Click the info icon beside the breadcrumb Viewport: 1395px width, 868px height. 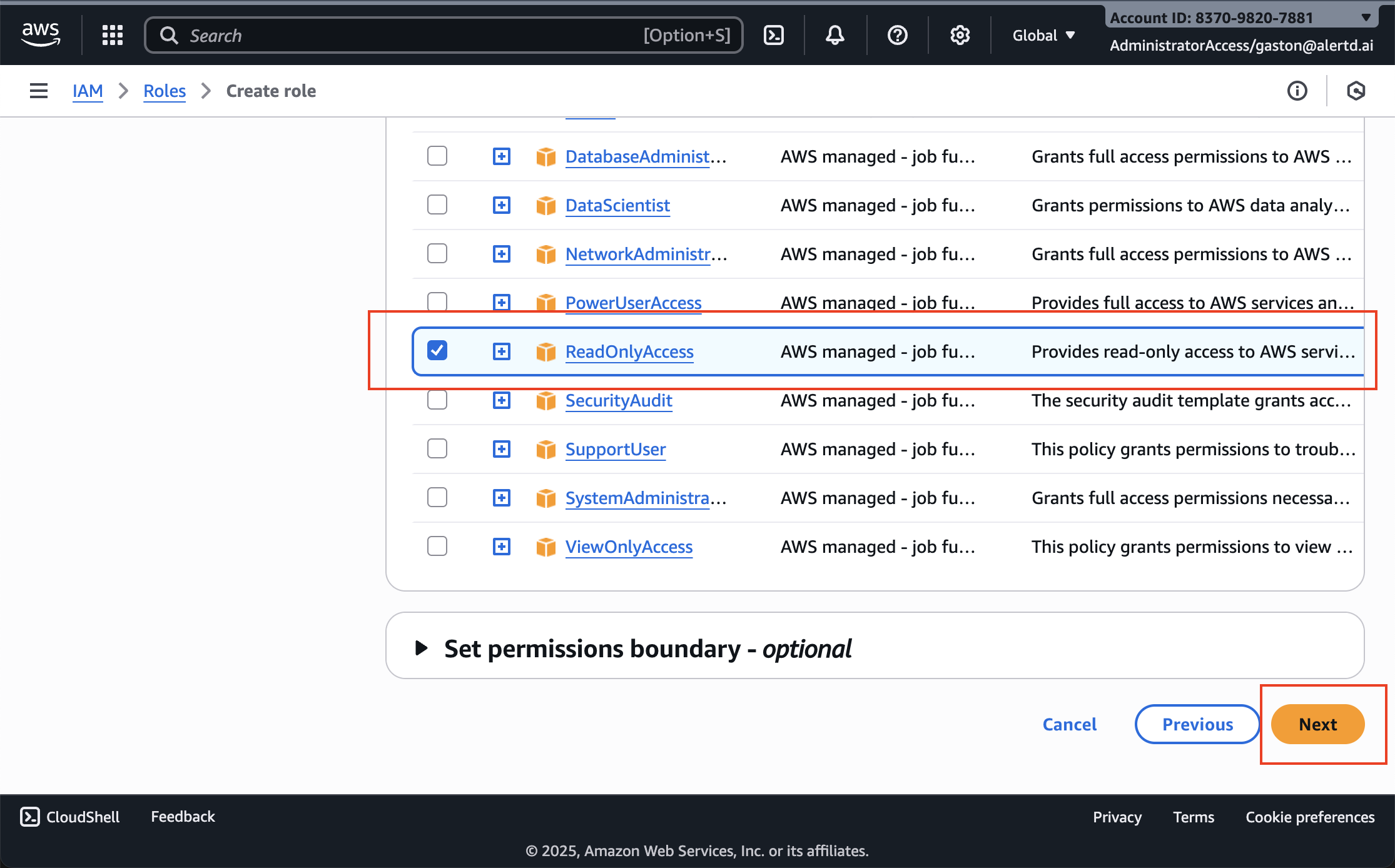pos(1297,91)
